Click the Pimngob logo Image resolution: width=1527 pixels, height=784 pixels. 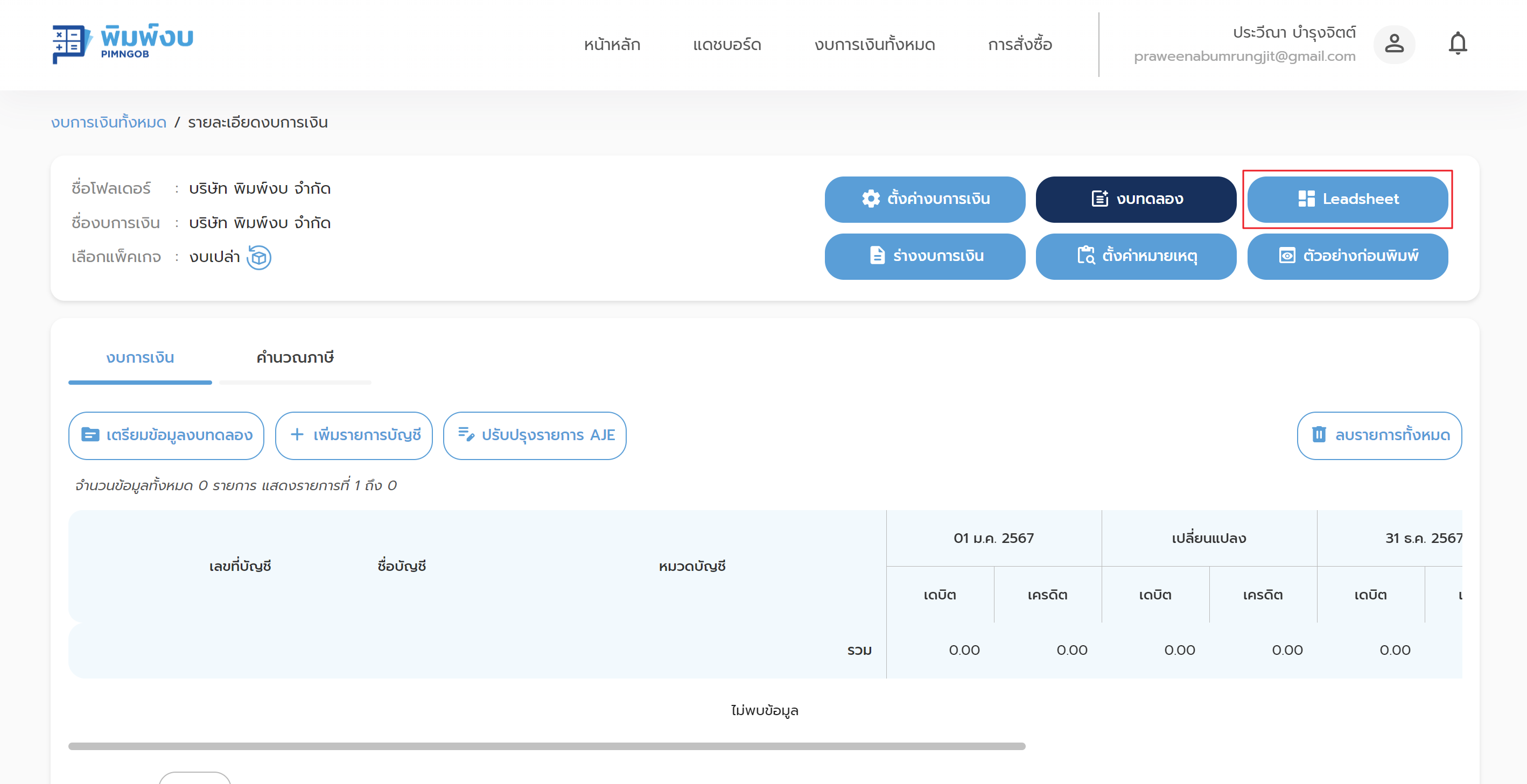[123, 44]
